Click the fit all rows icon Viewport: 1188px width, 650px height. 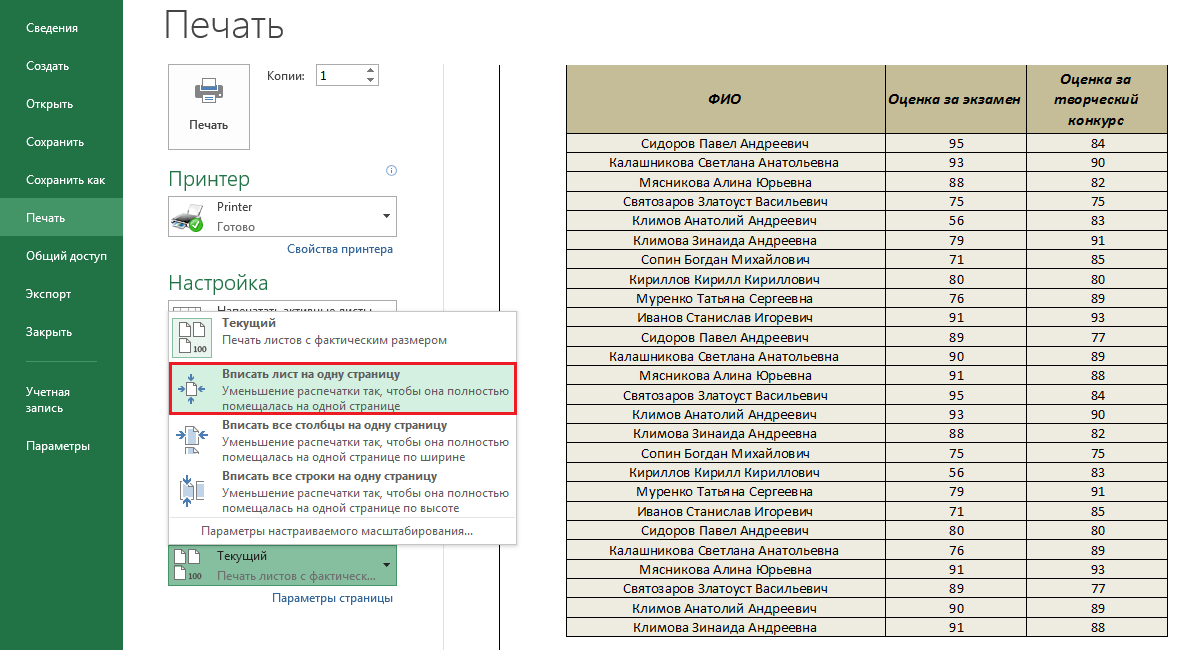pos(192,490)
